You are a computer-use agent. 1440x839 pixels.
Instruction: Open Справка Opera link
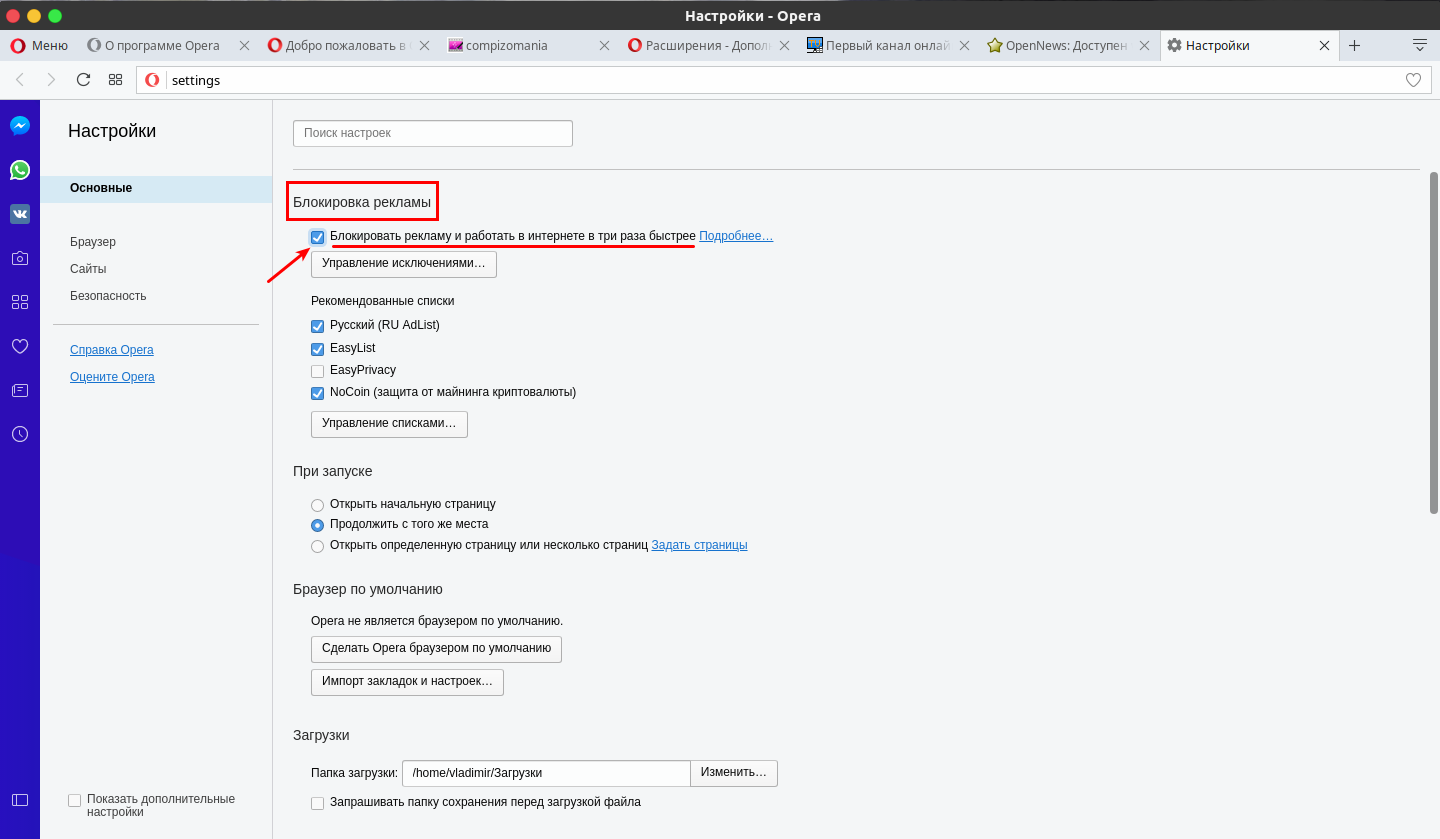click(x=112, y=350)
